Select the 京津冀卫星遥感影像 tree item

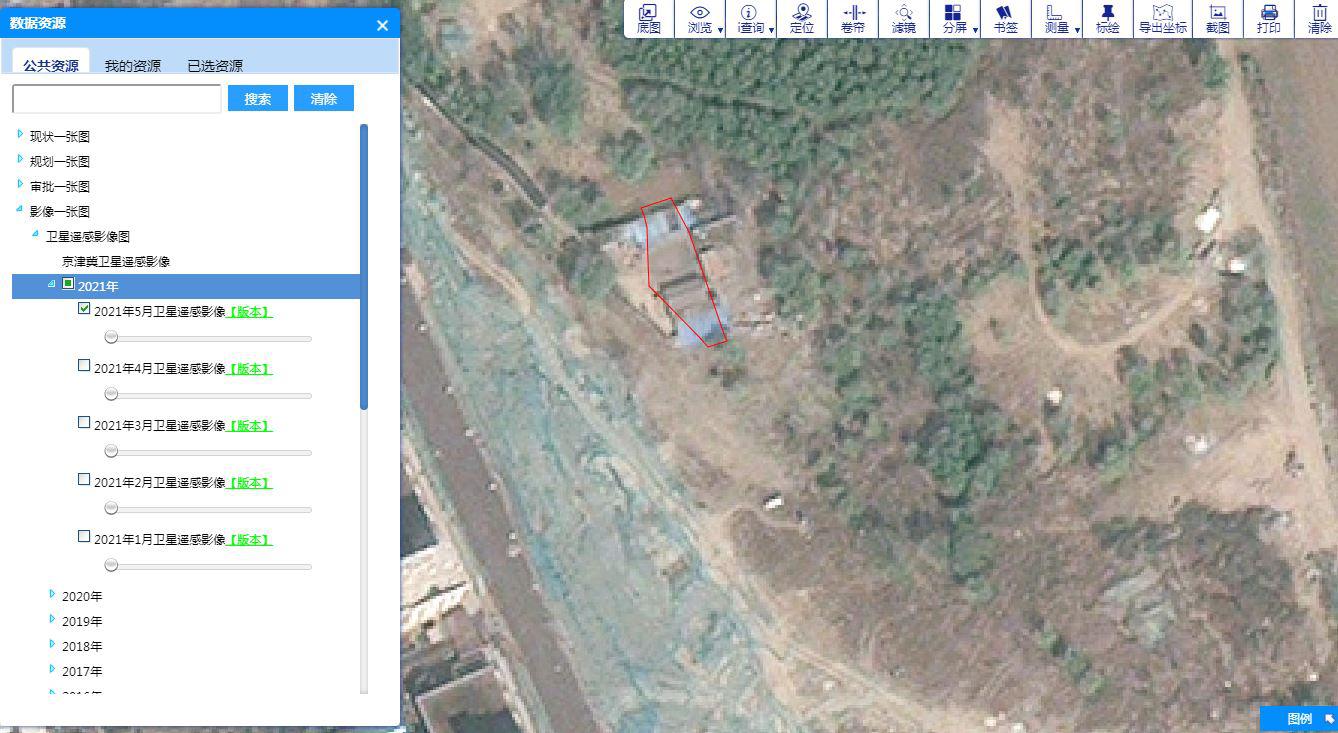click(x=116, y=262)
